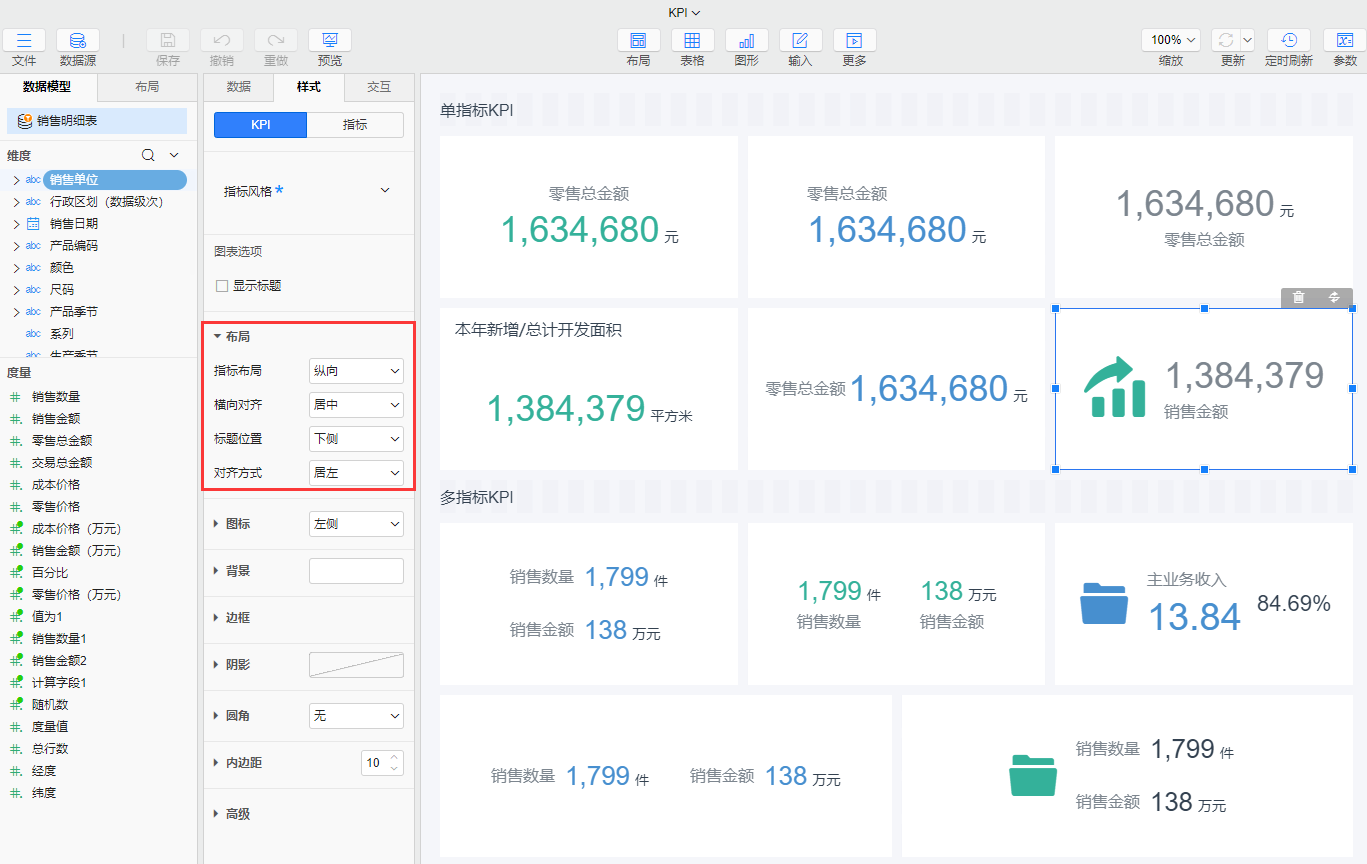Click the search icon beside 维度
This screenshot has height=864, width=1367.
(x=148, y=155)
